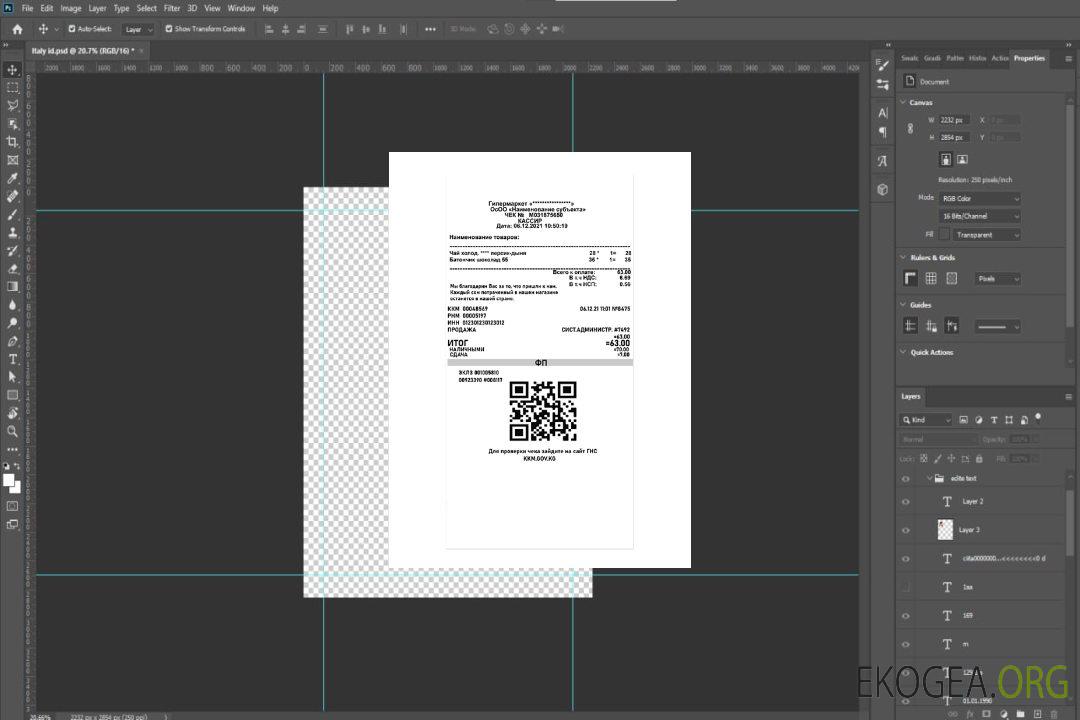Toggle the Auto-Select checkbox
This screenshot has height=720, width=1080.
click(71, 29)
